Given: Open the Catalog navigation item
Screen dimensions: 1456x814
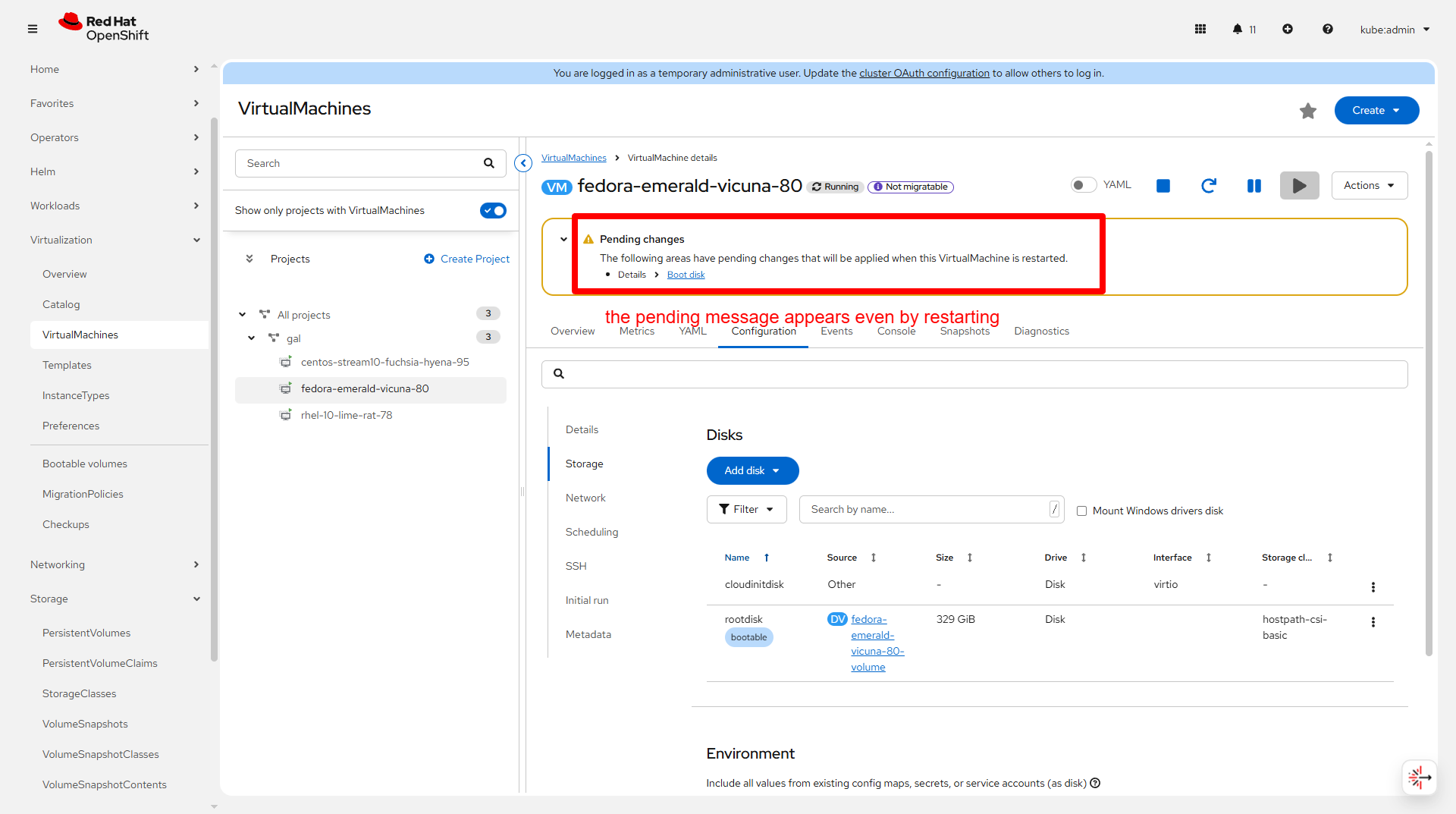Looking at the screenshot, I should (61, 304).
